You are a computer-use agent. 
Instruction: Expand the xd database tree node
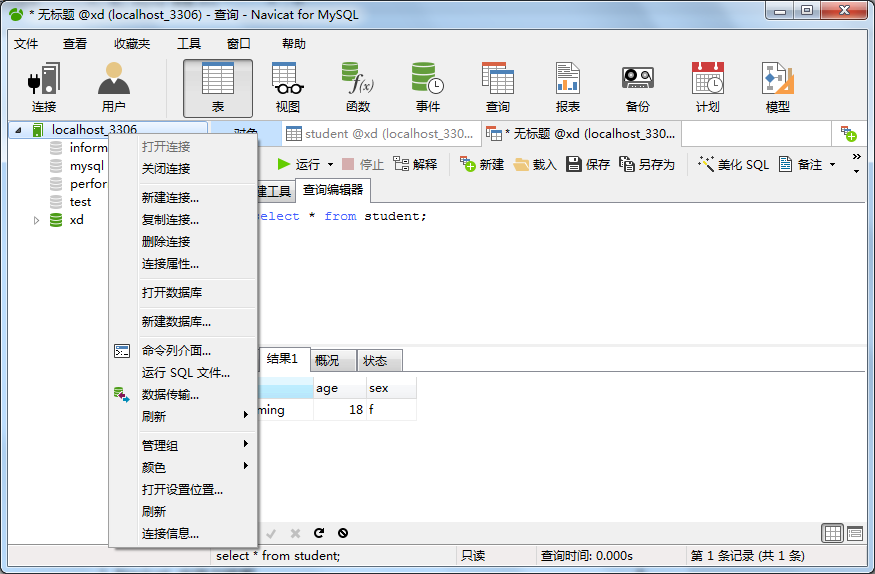click(36, 220)
